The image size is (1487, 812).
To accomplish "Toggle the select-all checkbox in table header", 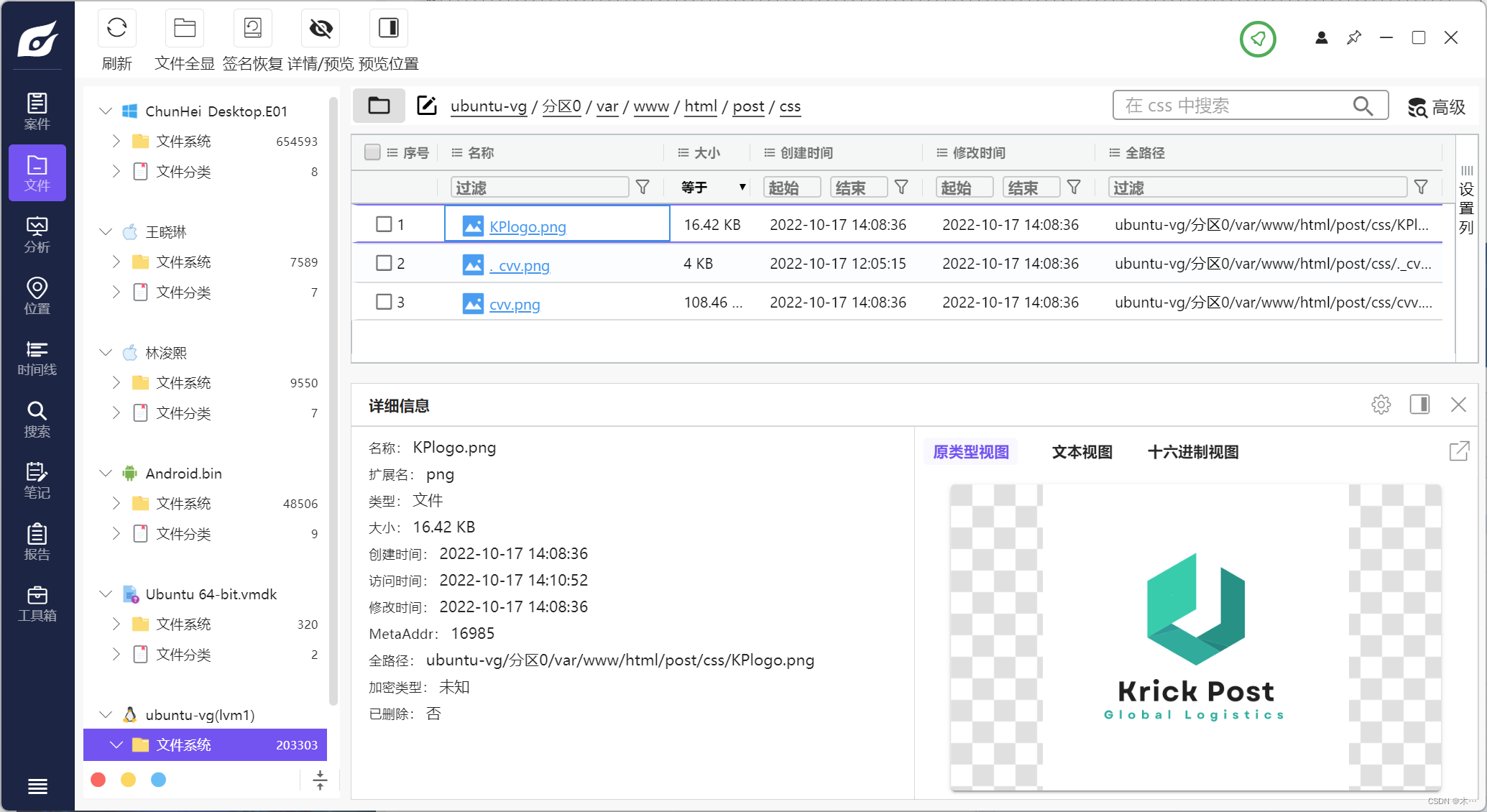I will click(372, 152).
